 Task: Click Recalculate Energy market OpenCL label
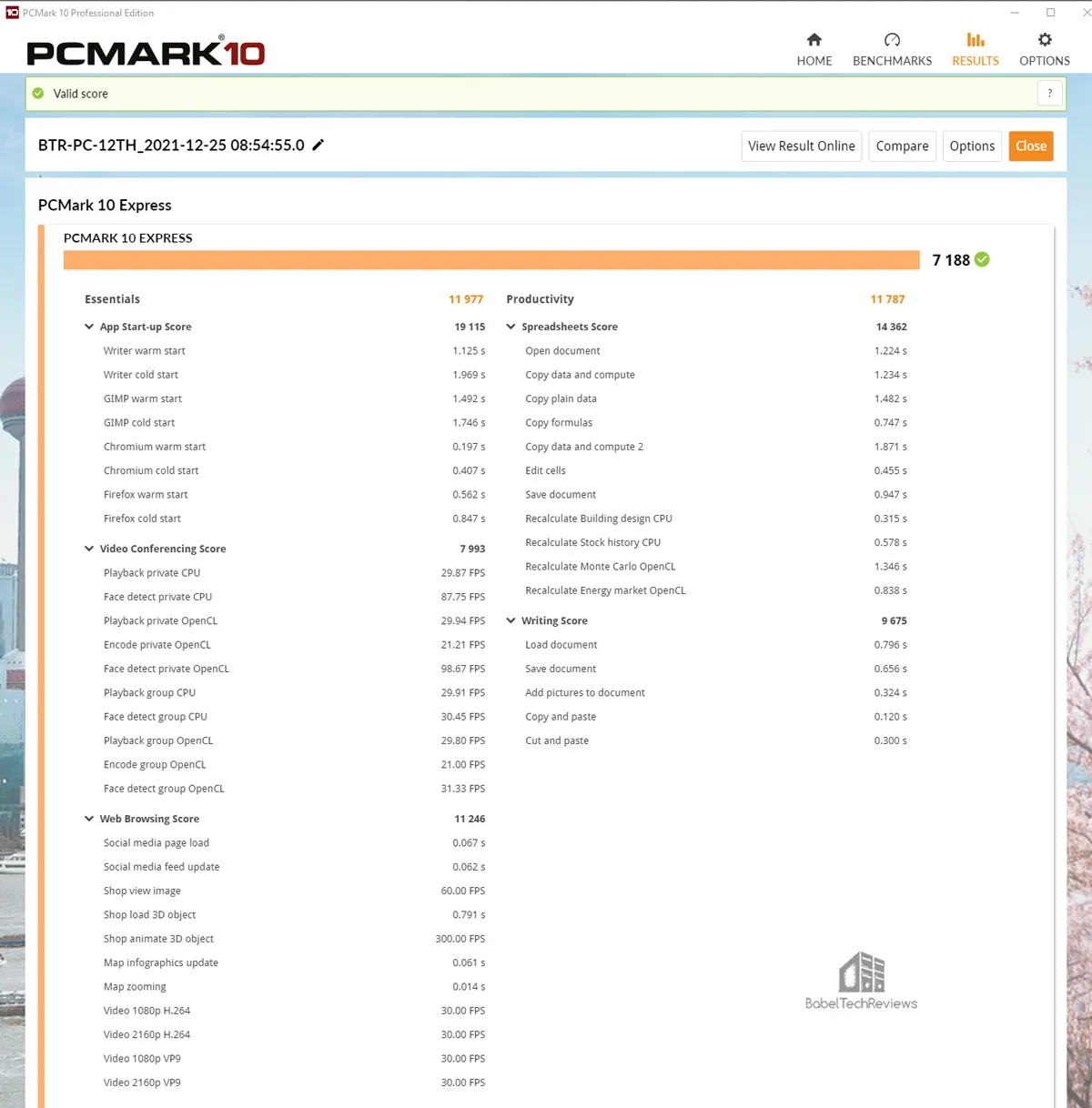pyautogui.click(x=605, y=590)
